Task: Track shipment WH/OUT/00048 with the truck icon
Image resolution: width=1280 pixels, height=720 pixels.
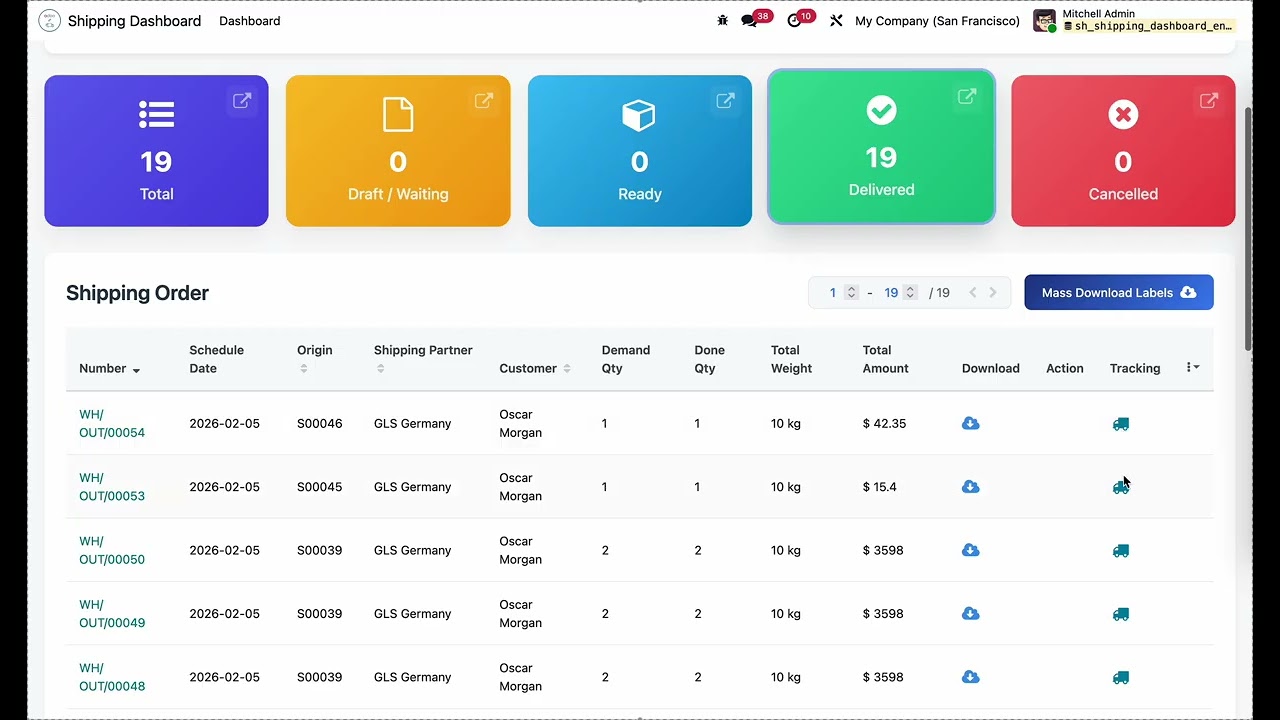Action: 1121,677
